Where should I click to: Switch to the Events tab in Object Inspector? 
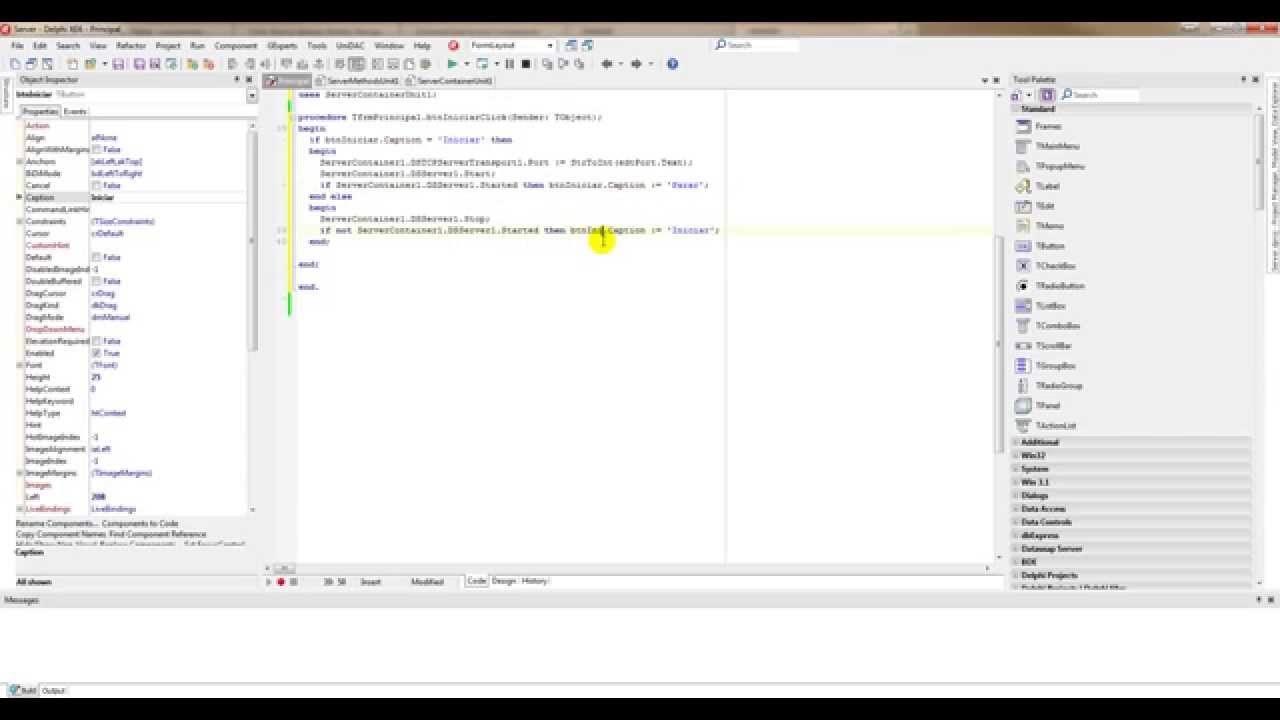click(x=75, y=111)
